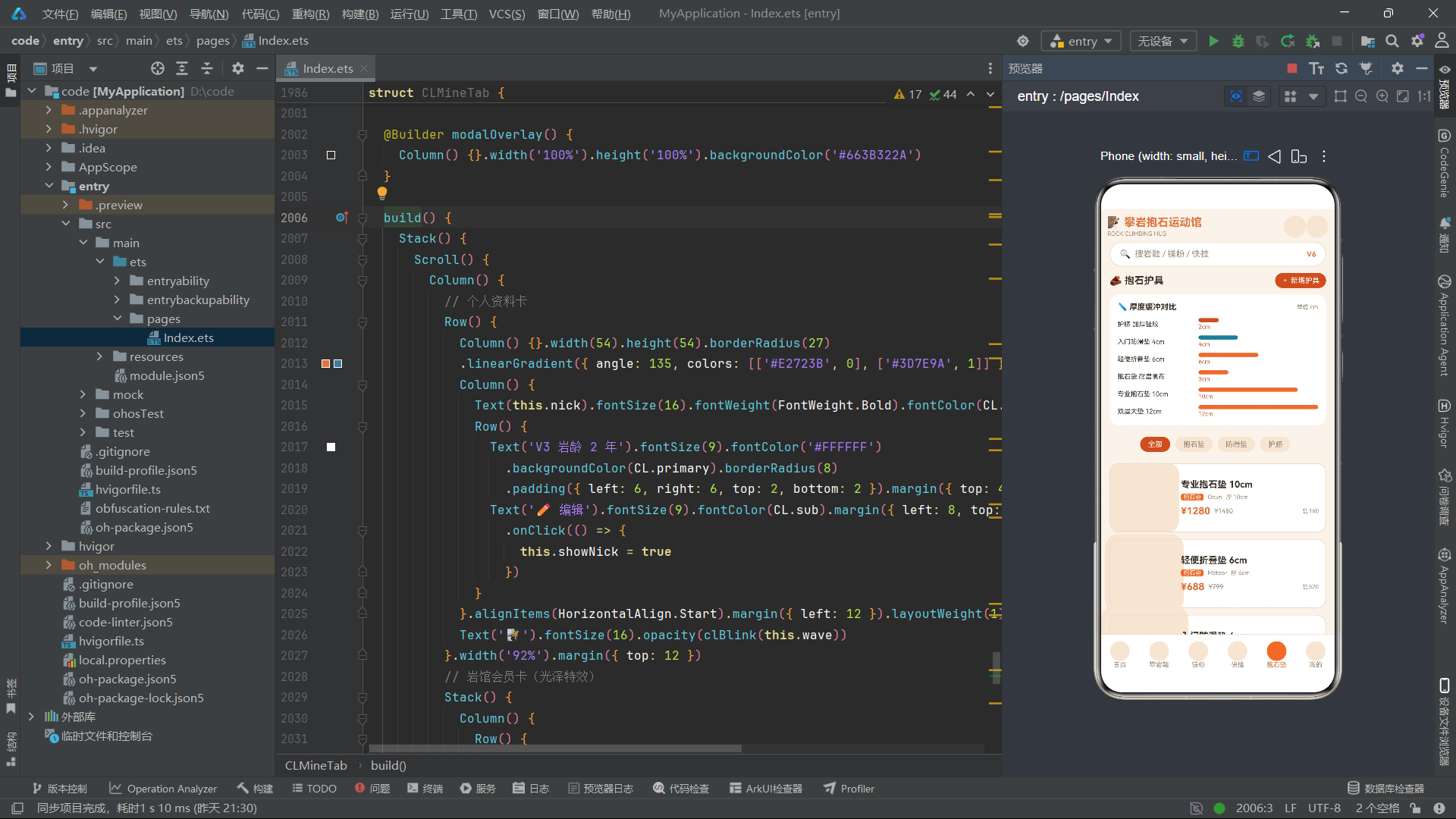Stop the previewer with red square

tap(1292, 68)
